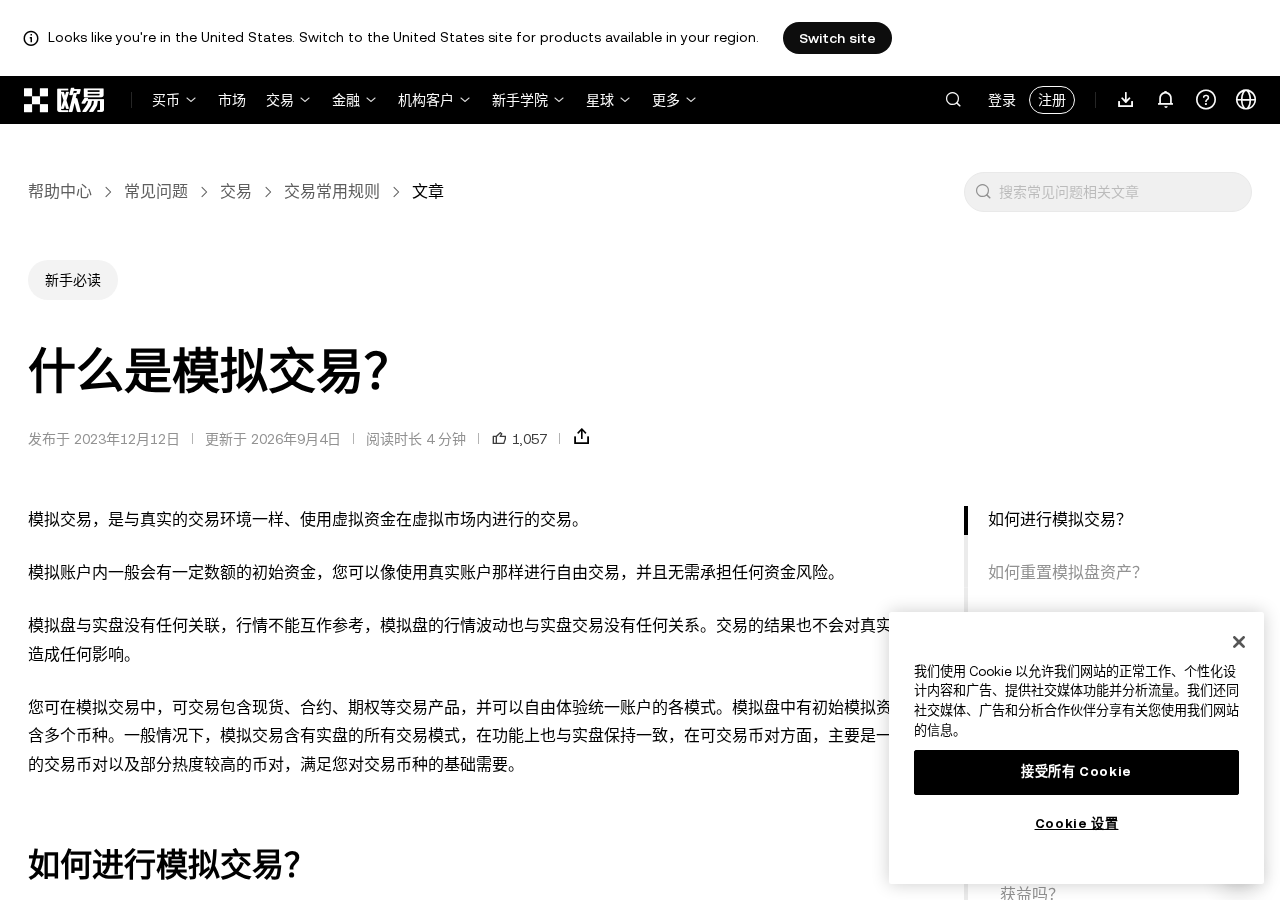Go to 常见问题 breadcrumb
The image size is (1280, 900).
(x=156, y=191)
